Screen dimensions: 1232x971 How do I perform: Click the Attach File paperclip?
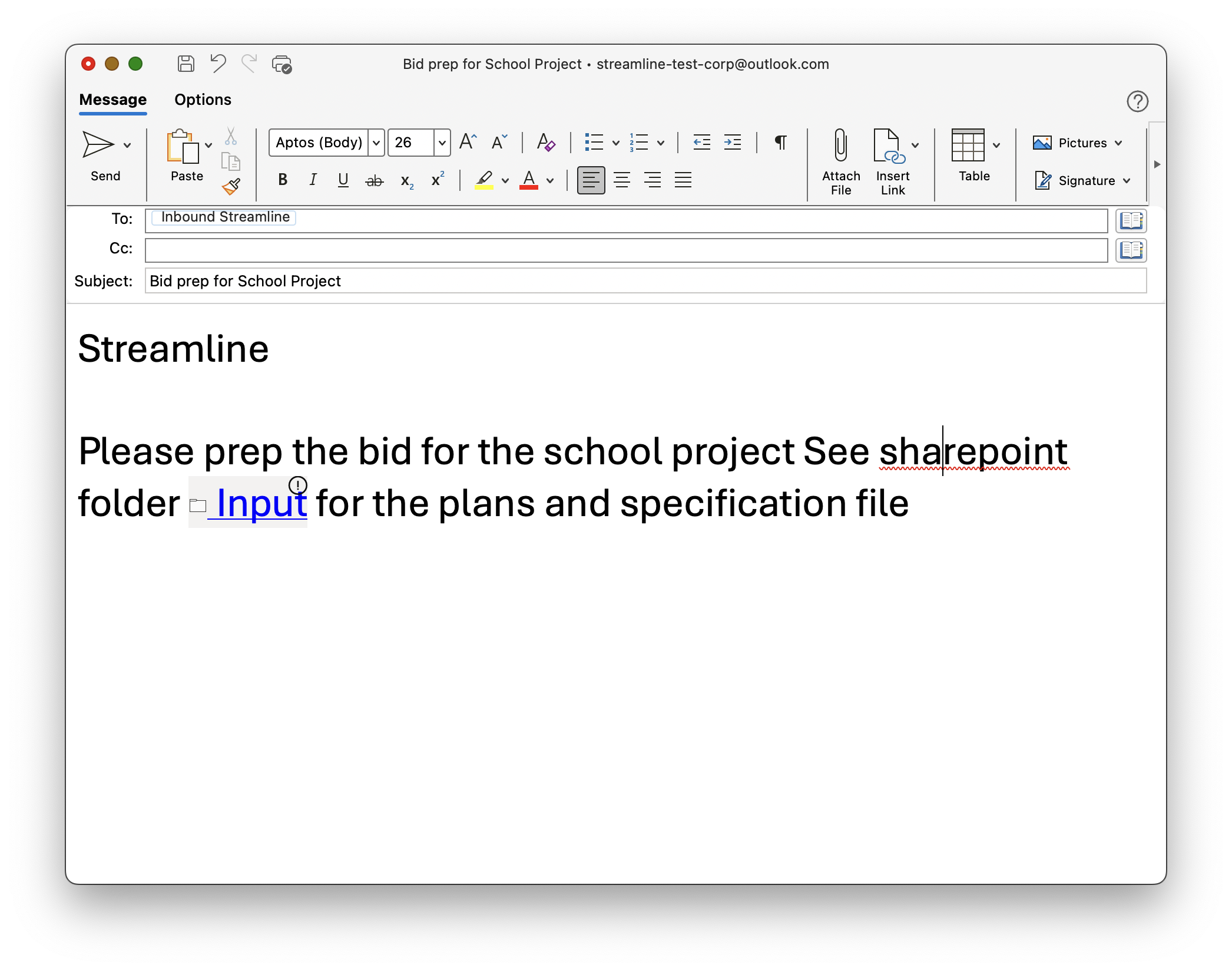pyautogui.click(x=841, y=146)
